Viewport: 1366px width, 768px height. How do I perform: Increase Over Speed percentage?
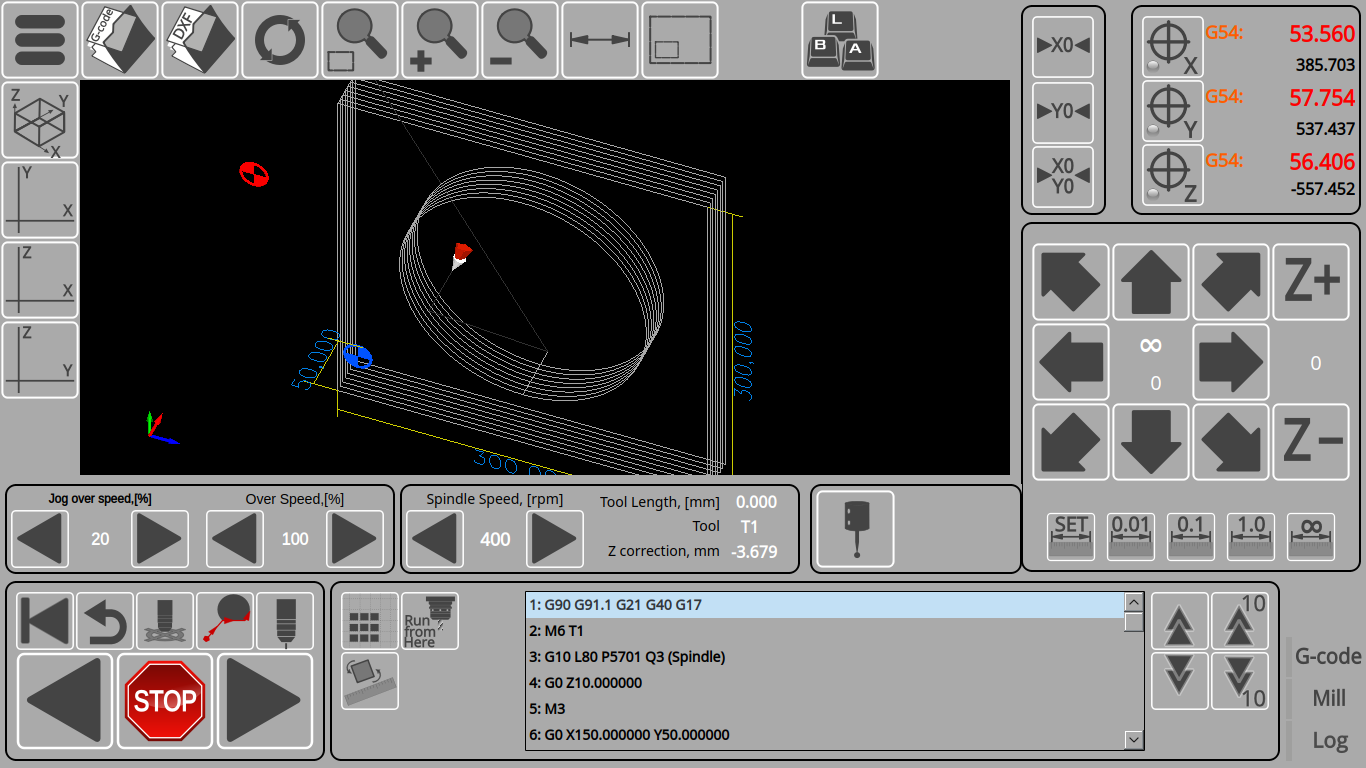pyautogui.click(x=355, y=539)
